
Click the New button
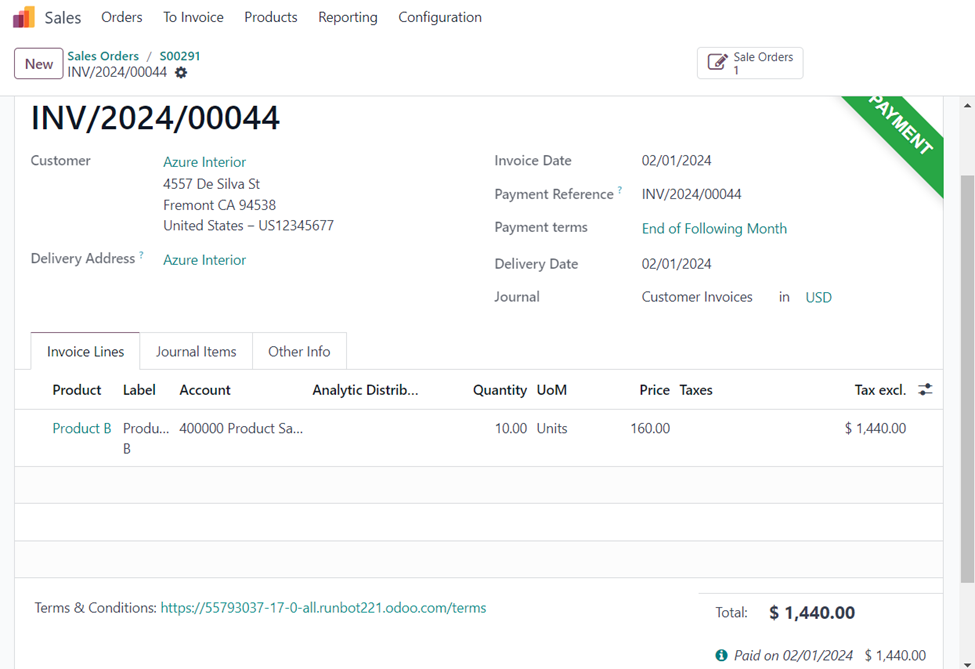(39, 64)
